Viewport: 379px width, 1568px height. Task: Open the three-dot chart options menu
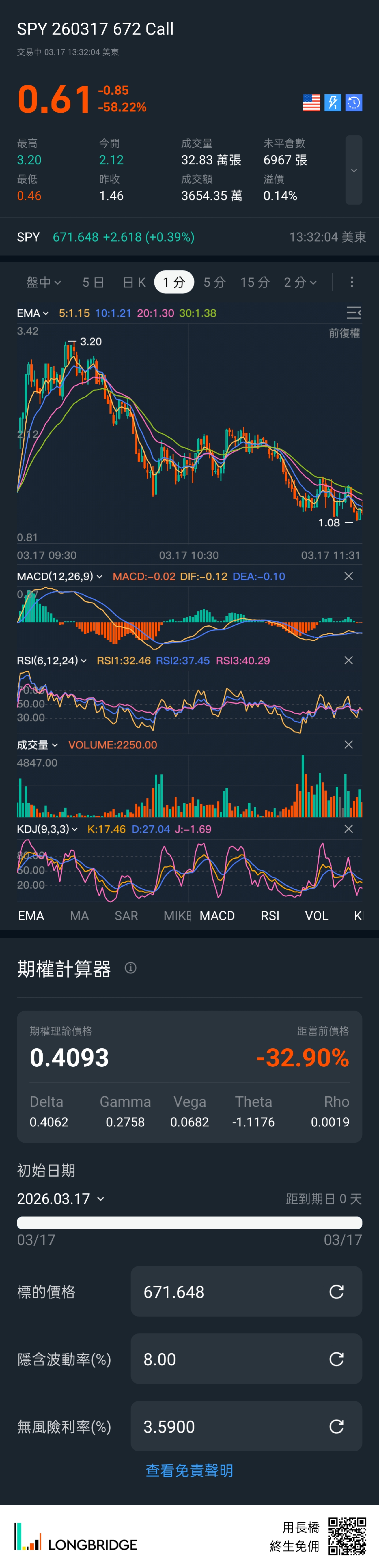[352, 282]
